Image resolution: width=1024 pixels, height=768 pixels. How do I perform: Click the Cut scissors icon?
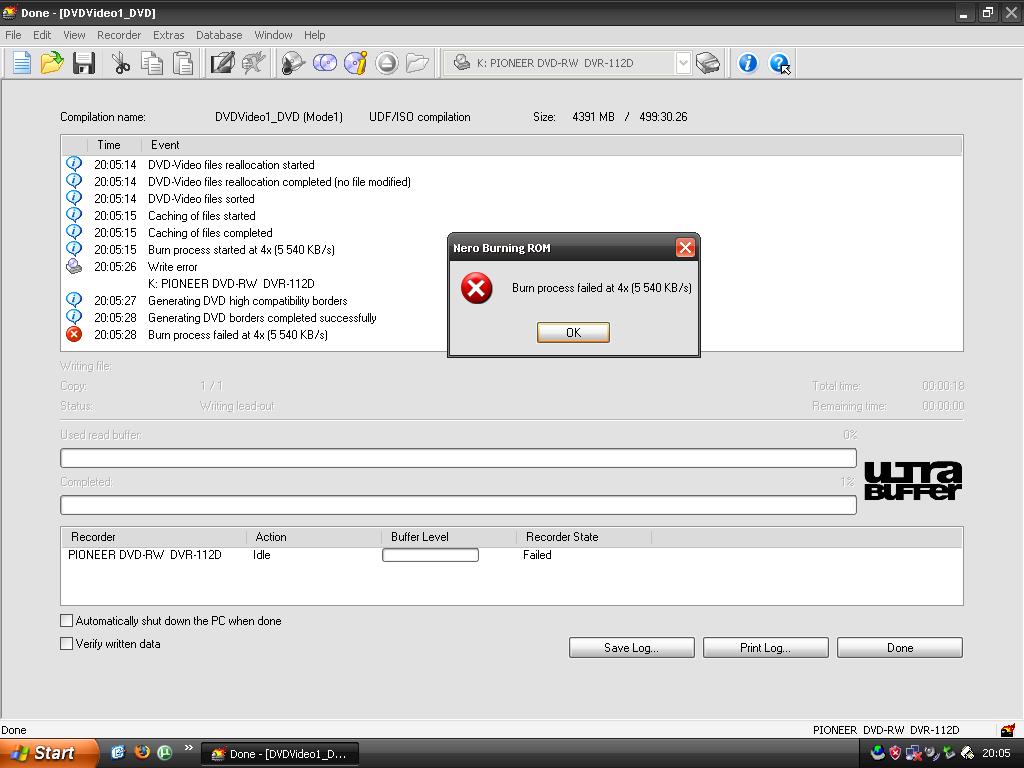tap(121, 63)
